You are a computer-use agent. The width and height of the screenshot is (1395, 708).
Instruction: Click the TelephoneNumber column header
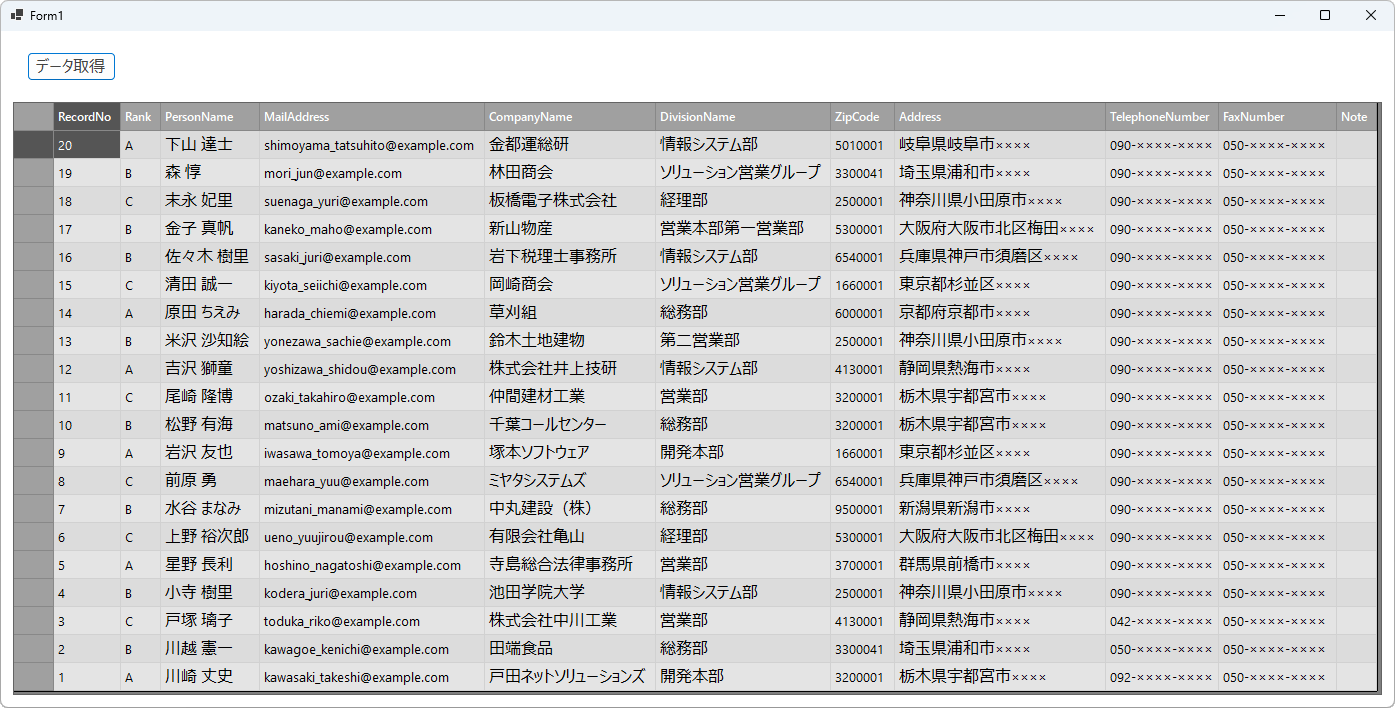click(1162, 117)
